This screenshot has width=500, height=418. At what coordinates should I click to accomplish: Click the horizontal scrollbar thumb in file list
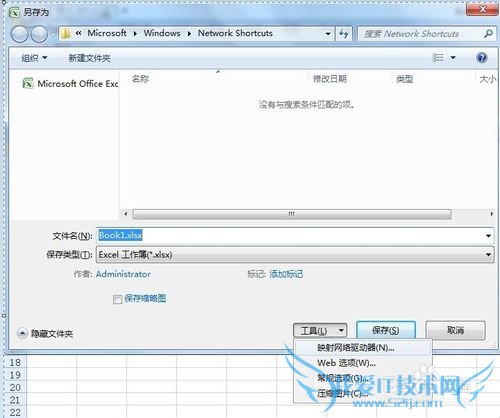pyautogui.click(x=292, y=214)
